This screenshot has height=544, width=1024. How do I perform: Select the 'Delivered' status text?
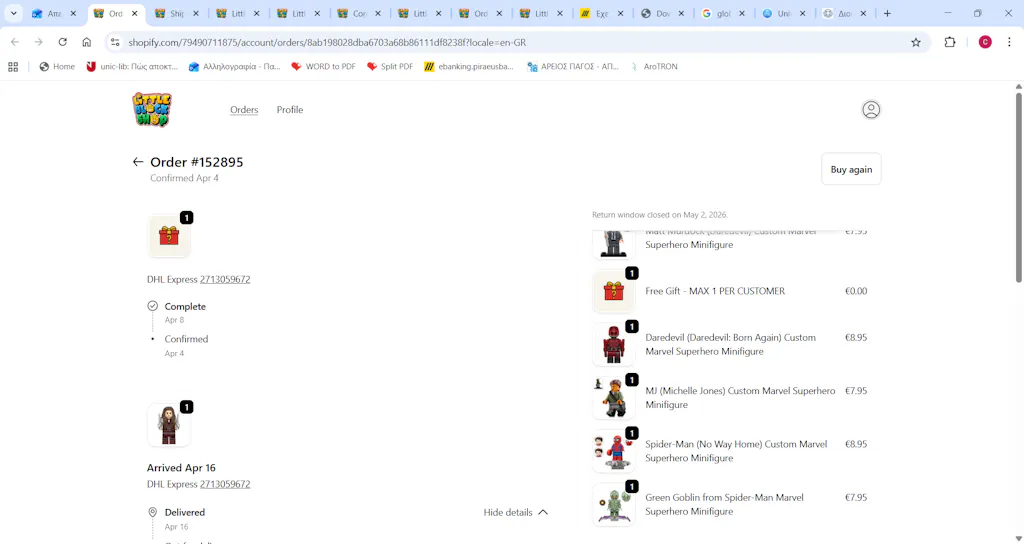(185, 512)
